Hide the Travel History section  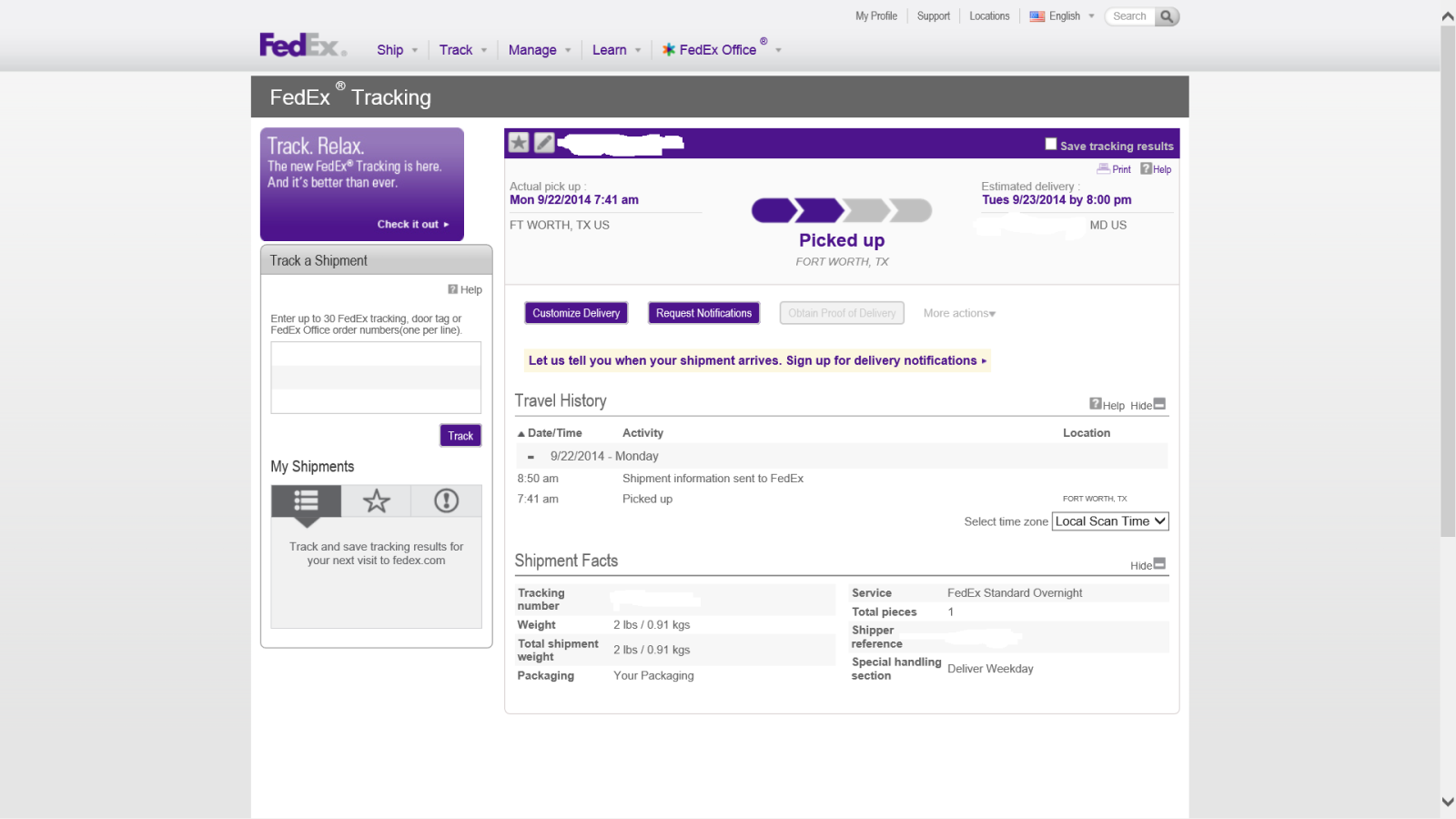pyautogui.click(x=1148, y=405)
